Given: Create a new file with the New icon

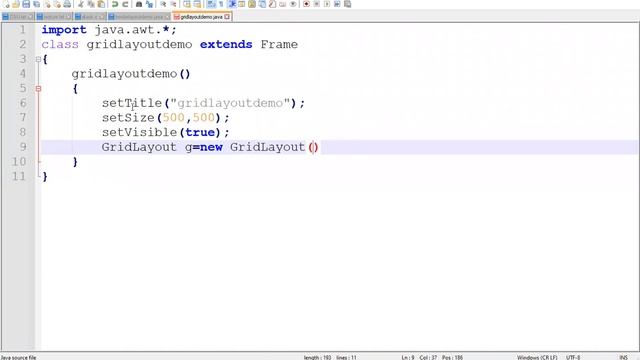Looking at the screenshot, I should pyautogui.click(x=6, y=4).
